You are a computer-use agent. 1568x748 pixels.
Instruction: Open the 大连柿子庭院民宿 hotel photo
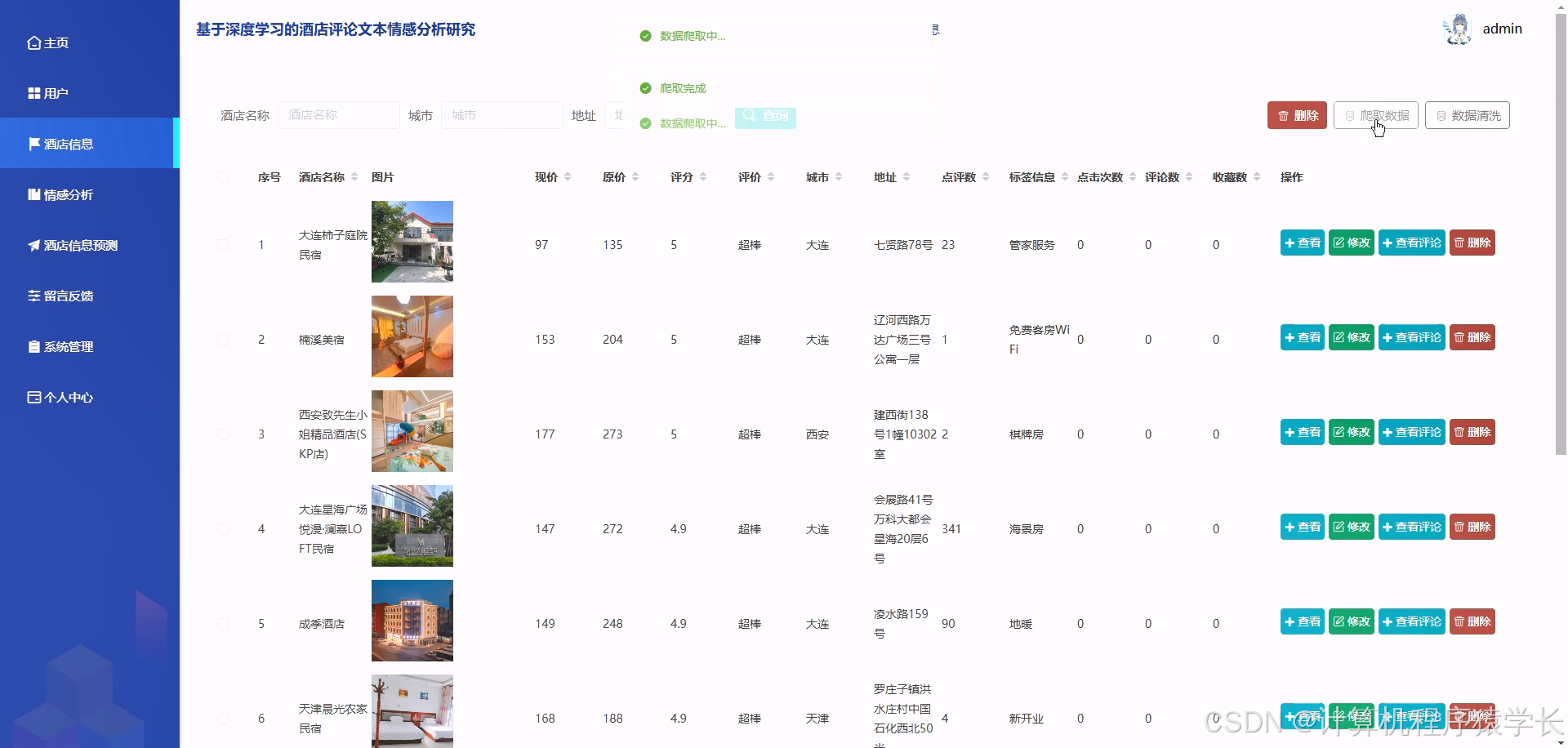click(412, 242)
